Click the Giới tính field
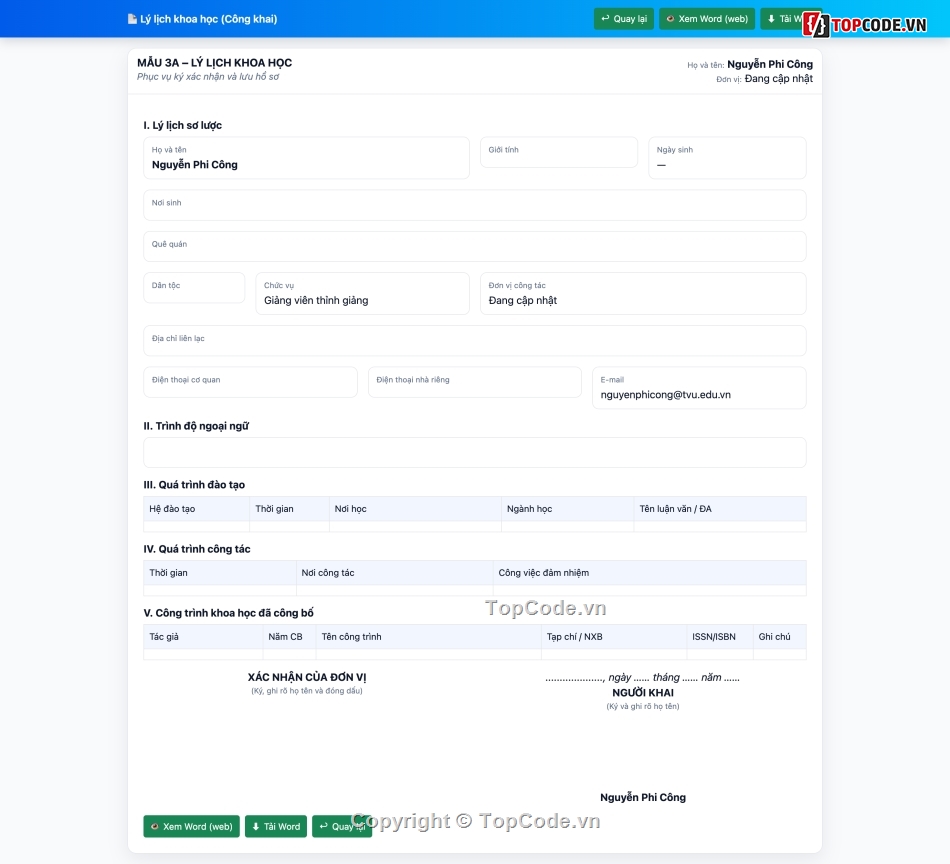 pyautogui.click(x=559, y=152)
